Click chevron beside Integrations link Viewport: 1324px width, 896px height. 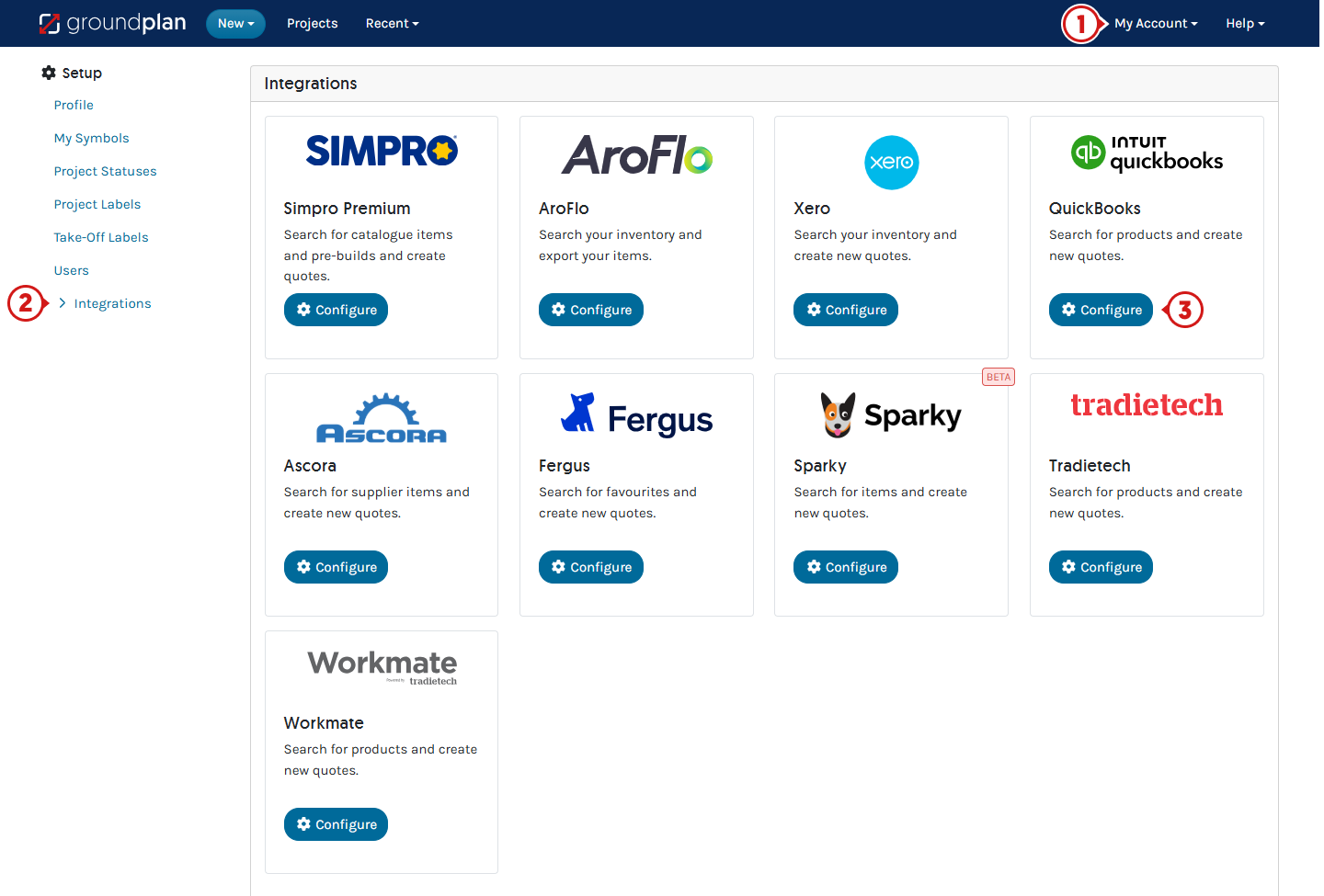click(63, 303)
